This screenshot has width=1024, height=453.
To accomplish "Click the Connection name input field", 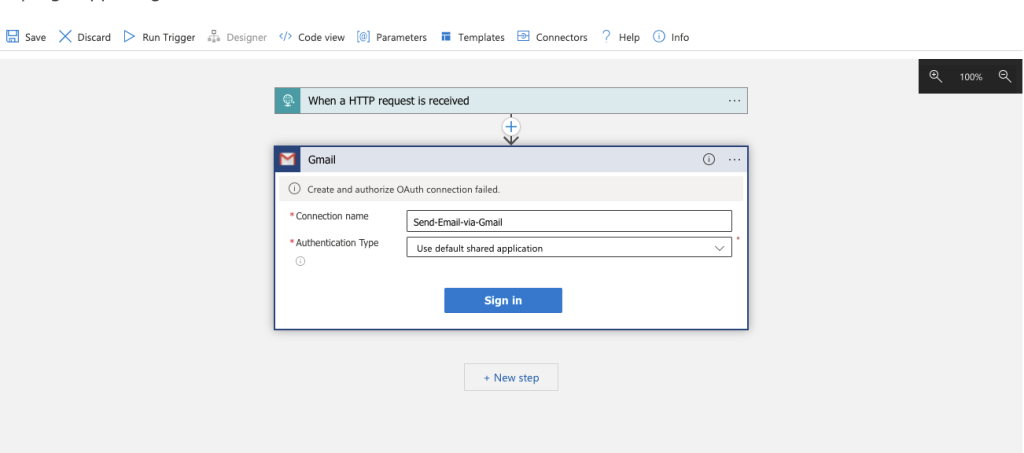I will point(568,221).
